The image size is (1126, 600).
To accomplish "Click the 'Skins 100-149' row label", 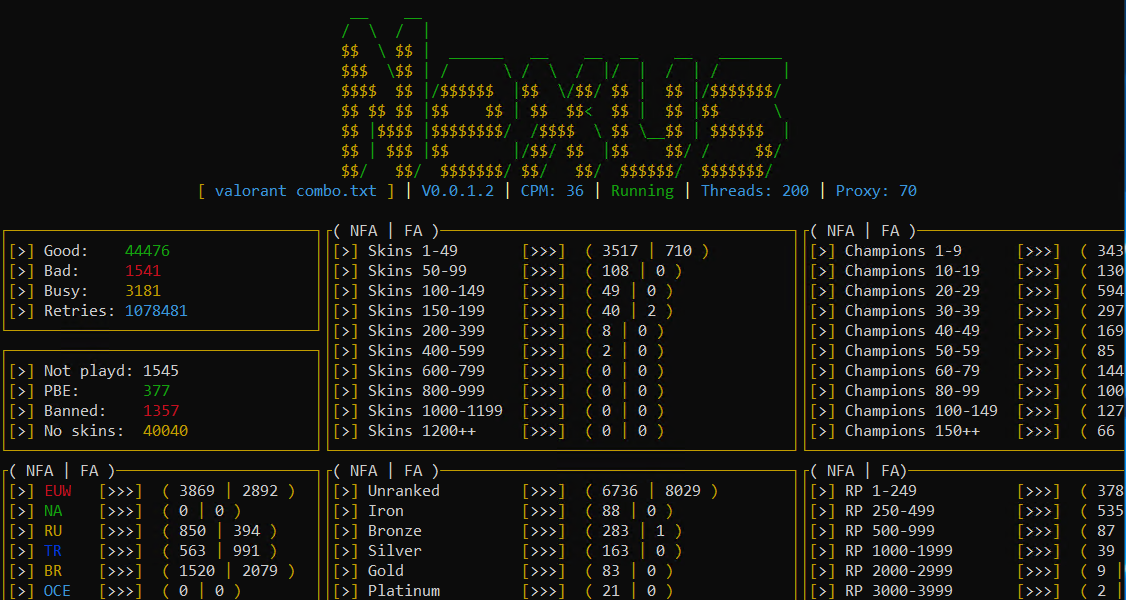I will (427, 291).
